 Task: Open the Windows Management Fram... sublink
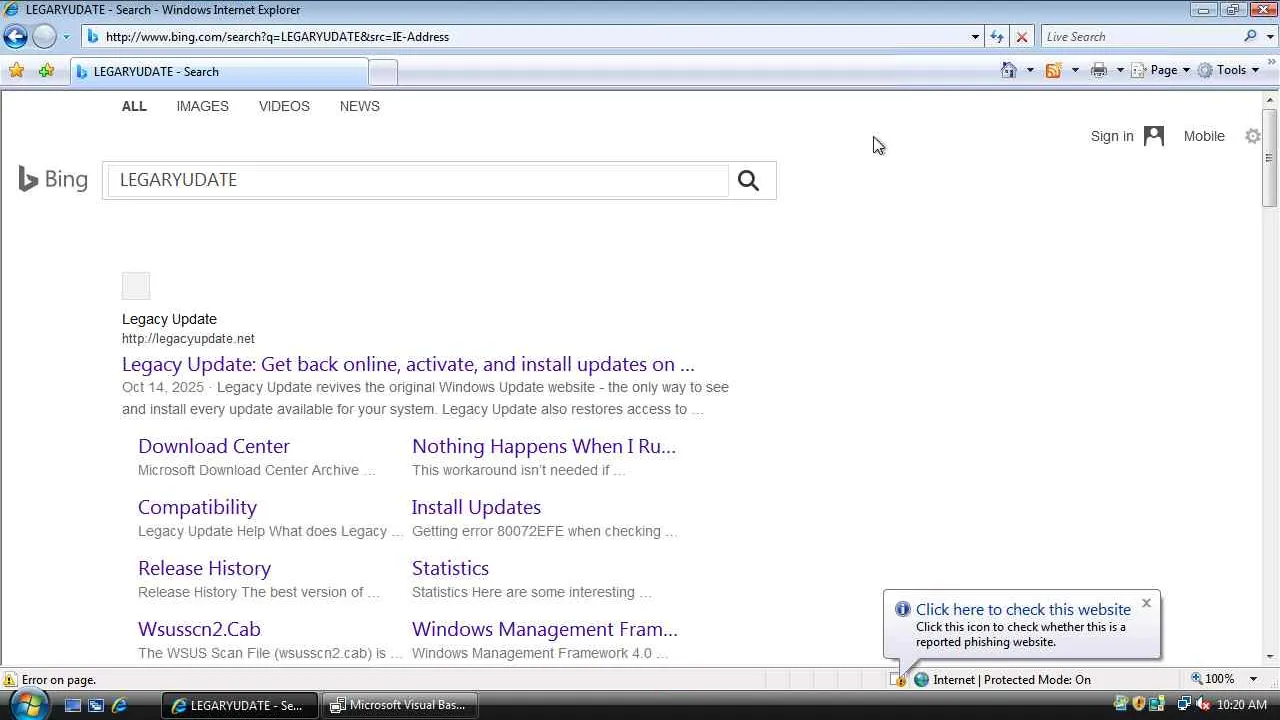tap(545, 629)
